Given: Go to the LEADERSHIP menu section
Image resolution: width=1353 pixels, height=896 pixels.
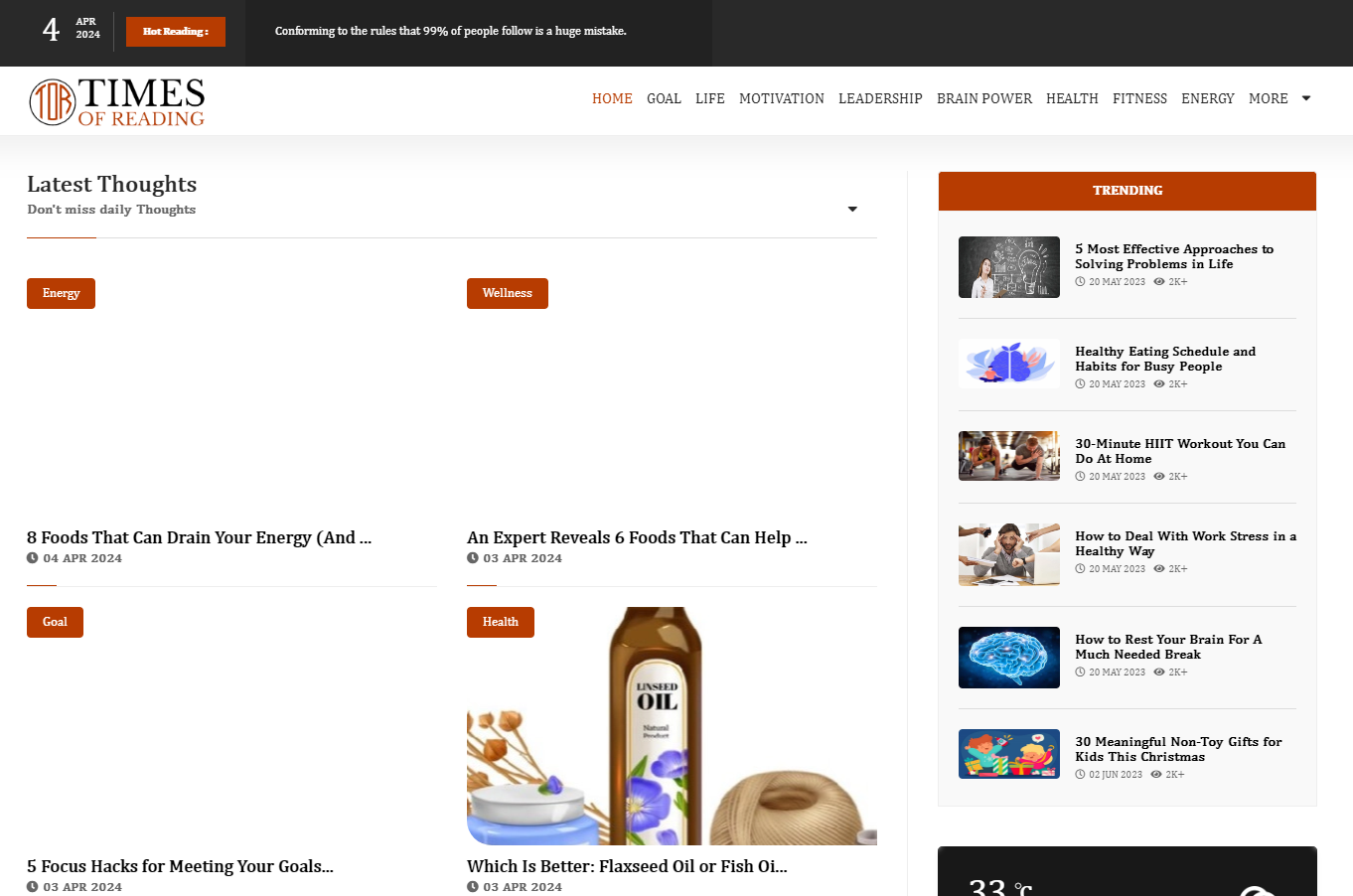Looking at the screenshot, I should click(x=879, y=98).
